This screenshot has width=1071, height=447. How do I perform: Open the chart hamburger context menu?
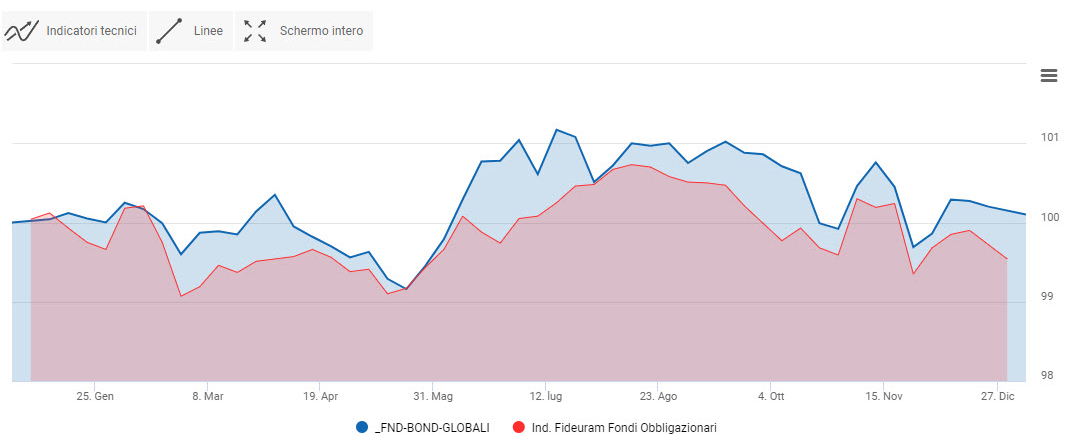(1048, 76)
